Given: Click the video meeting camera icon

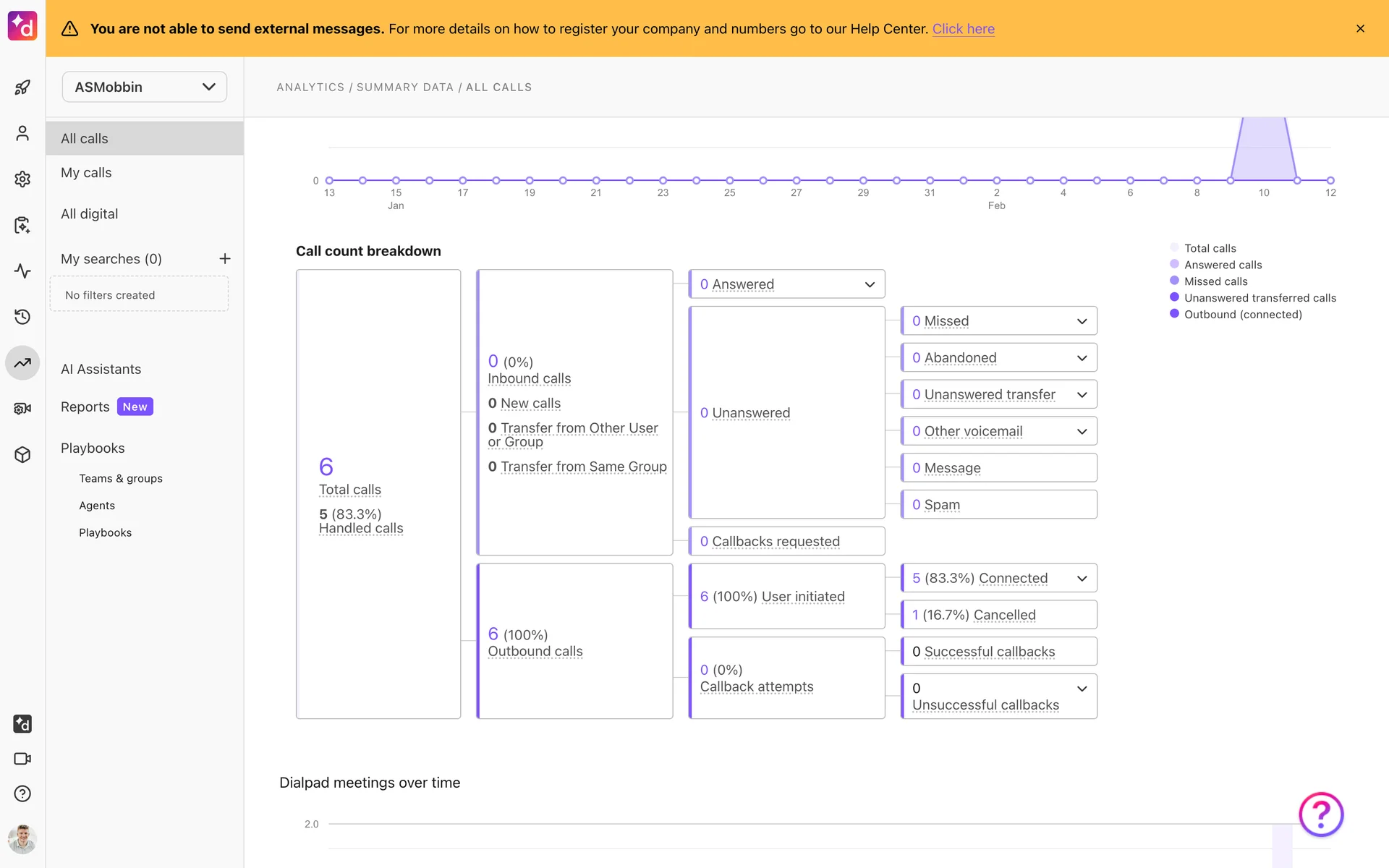Looking at the screenshot, I should point(22,759).
